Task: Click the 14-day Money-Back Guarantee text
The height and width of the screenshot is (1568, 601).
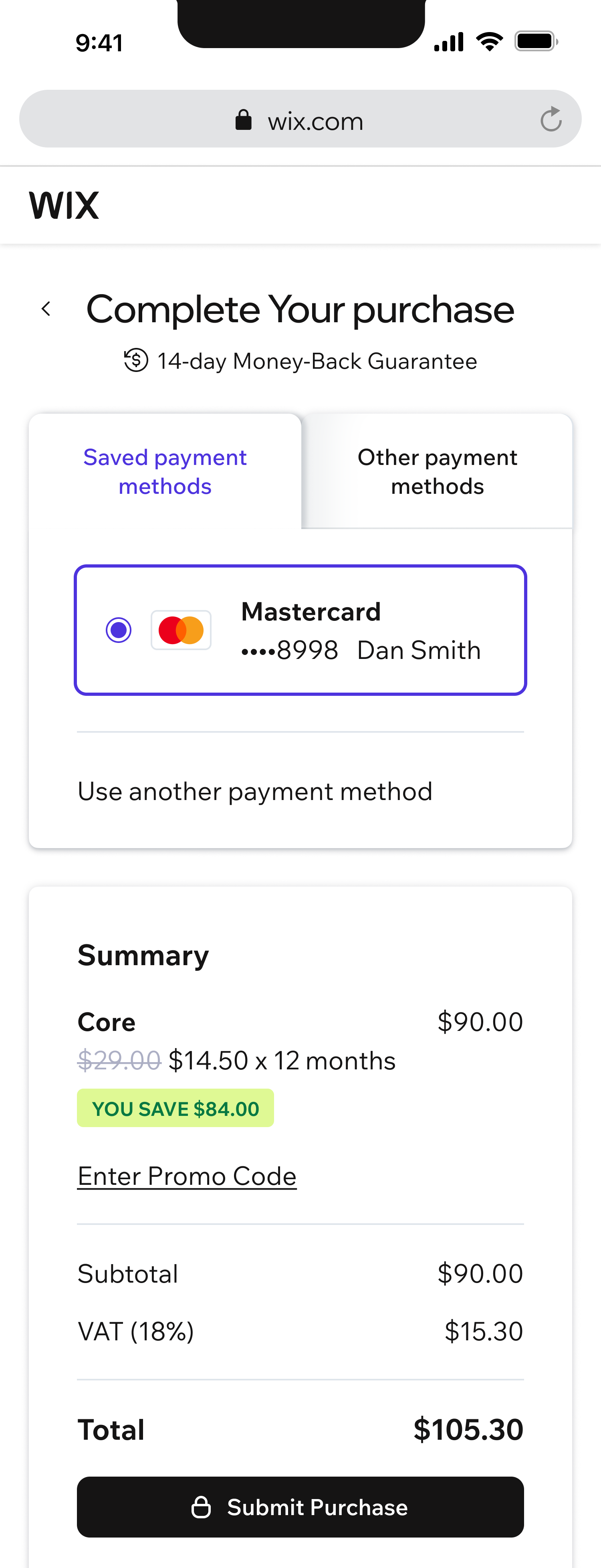Action: pyautogui.click(x=317, y=361)
